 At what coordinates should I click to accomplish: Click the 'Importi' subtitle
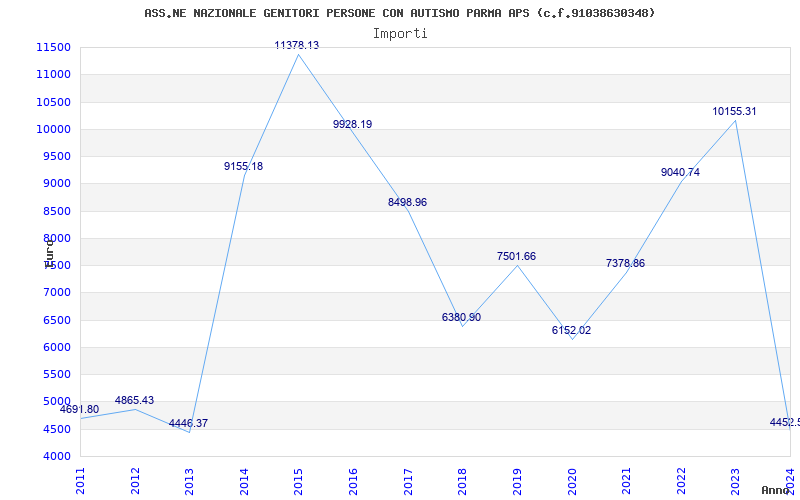[x=400, y=34]
